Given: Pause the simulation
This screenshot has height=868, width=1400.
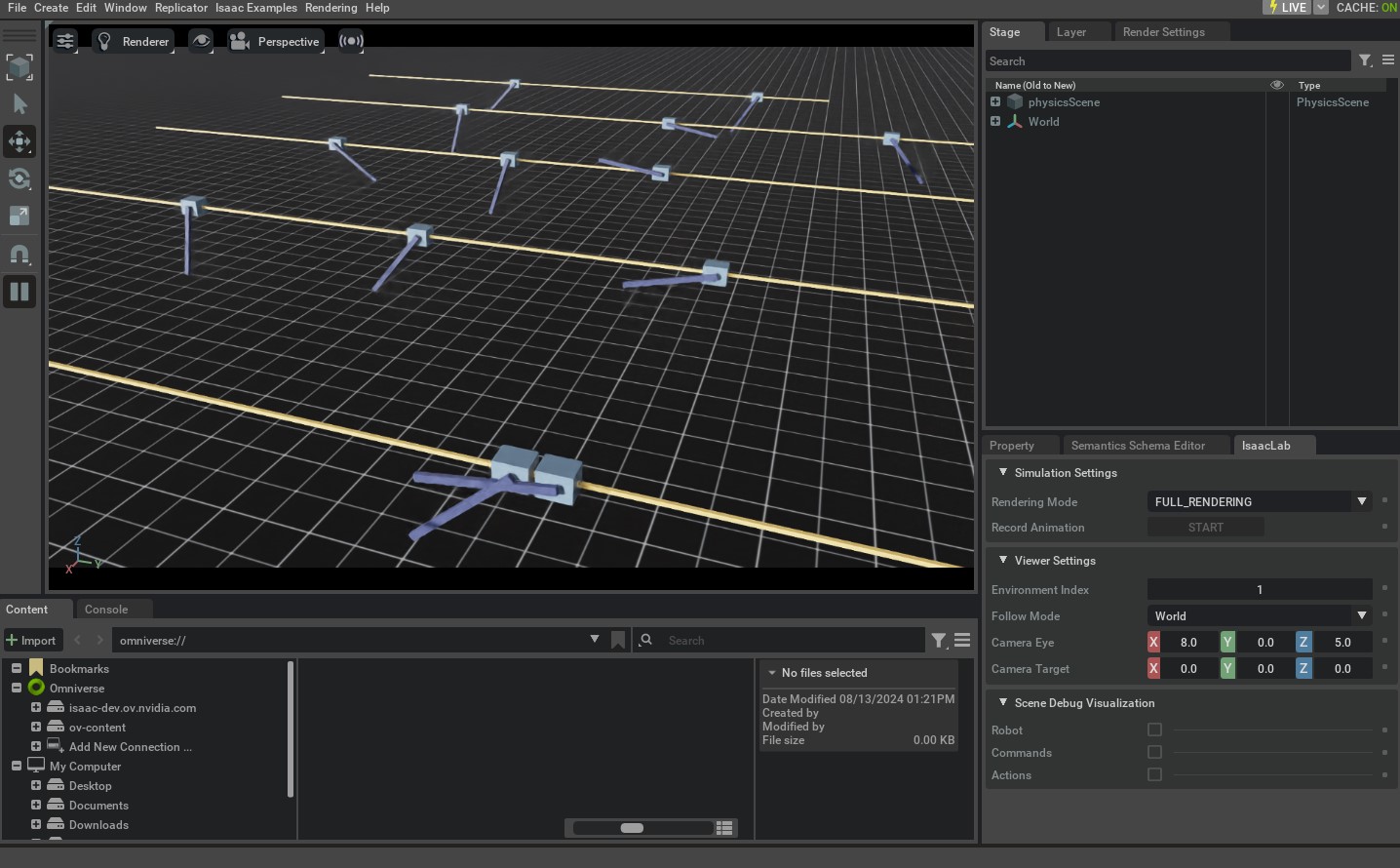Looking at the screenshot, I should click(x=19, y=292).
